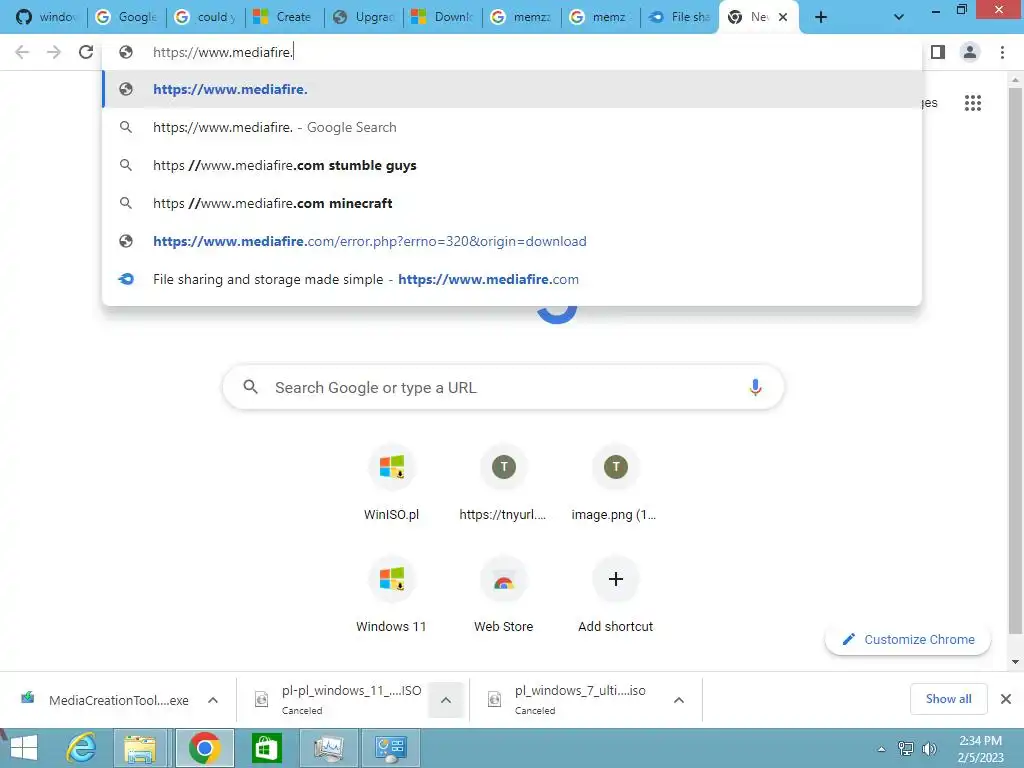Click the Customize Chrome button

coord(908,639)
